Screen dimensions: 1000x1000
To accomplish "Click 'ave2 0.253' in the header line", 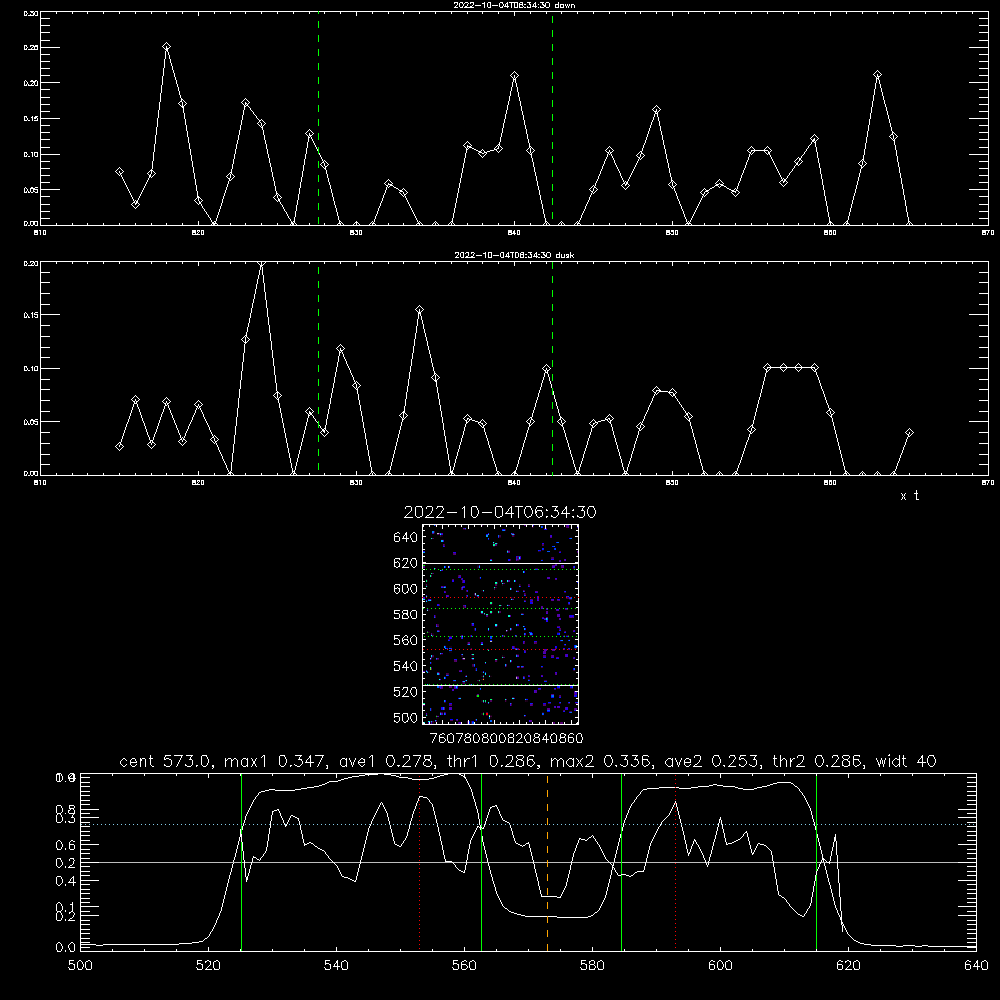I will (x=714, y=761).
